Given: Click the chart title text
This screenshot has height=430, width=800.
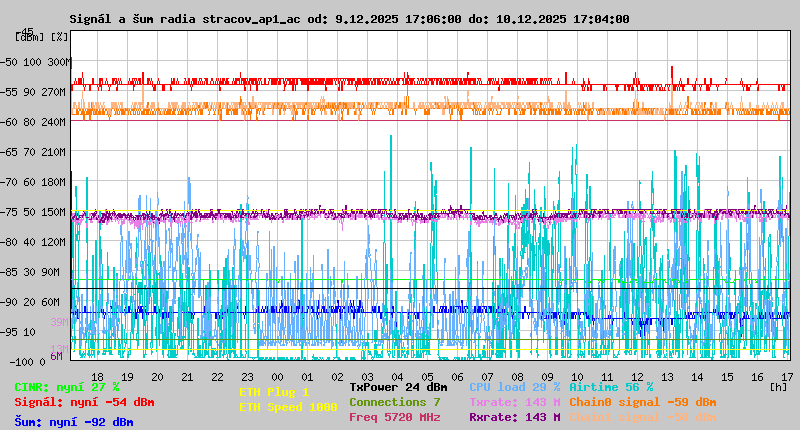Looking at the screenshot, I should pos(349,19).
